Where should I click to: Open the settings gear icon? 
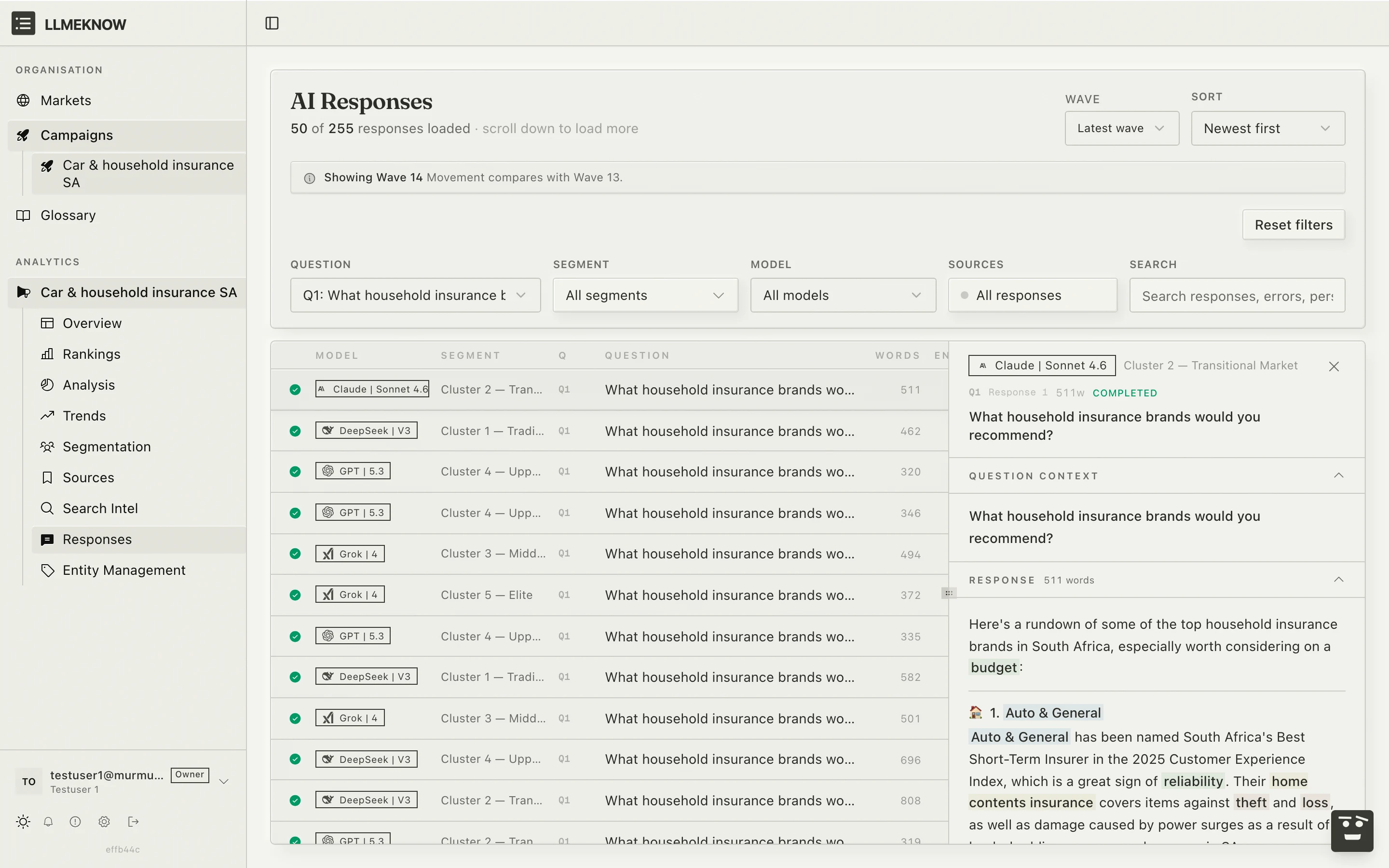(x=104, y=822)
